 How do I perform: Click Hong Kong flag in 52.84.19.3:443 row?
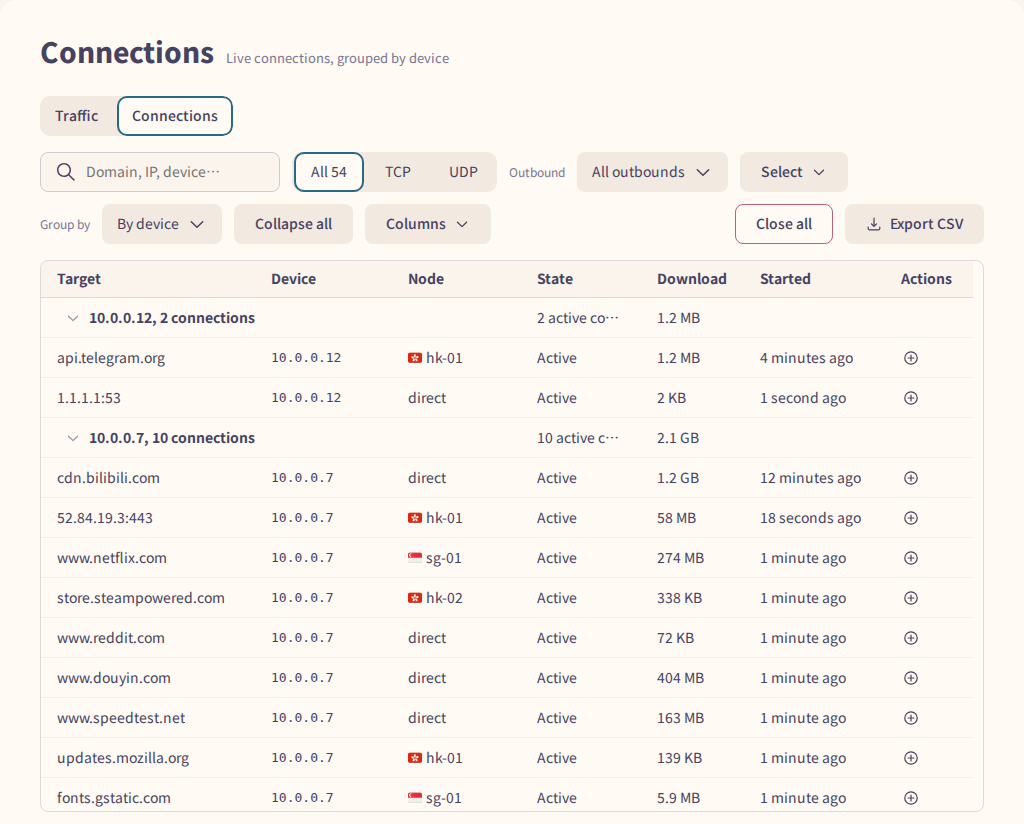coord(415,518)
